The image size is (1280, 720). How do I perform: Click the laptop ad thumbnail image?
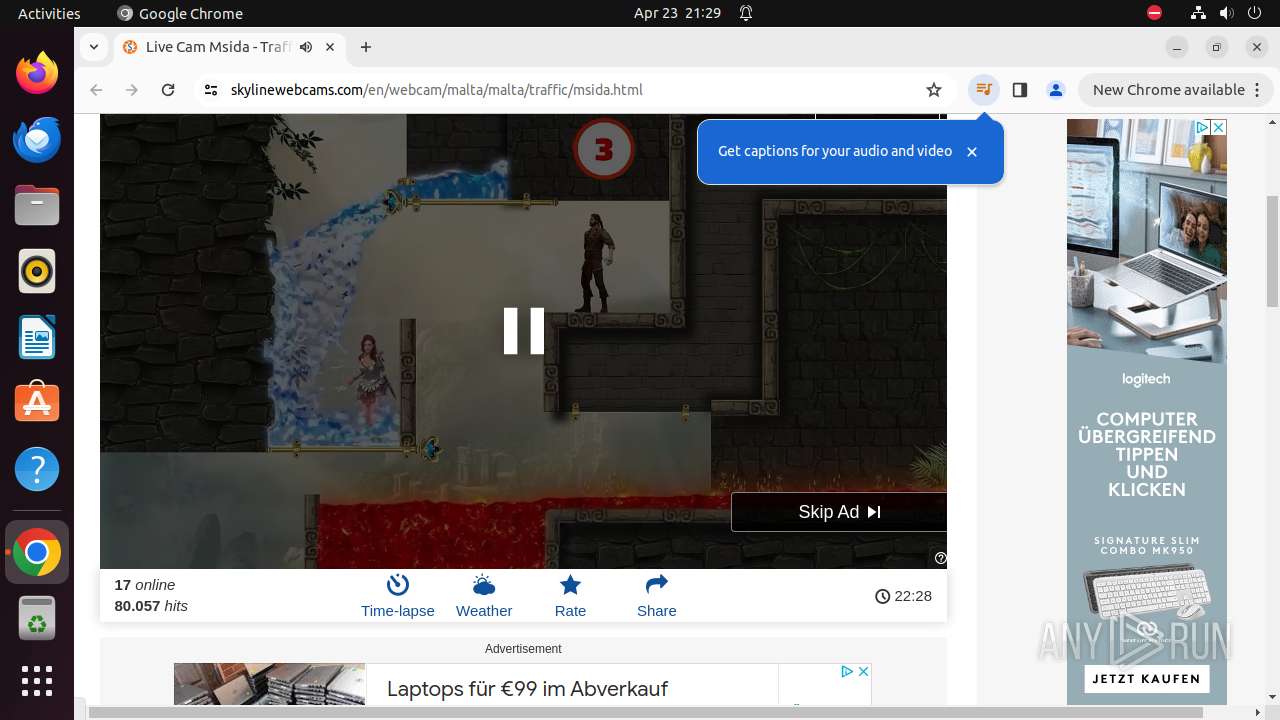[x=269, y=684]
